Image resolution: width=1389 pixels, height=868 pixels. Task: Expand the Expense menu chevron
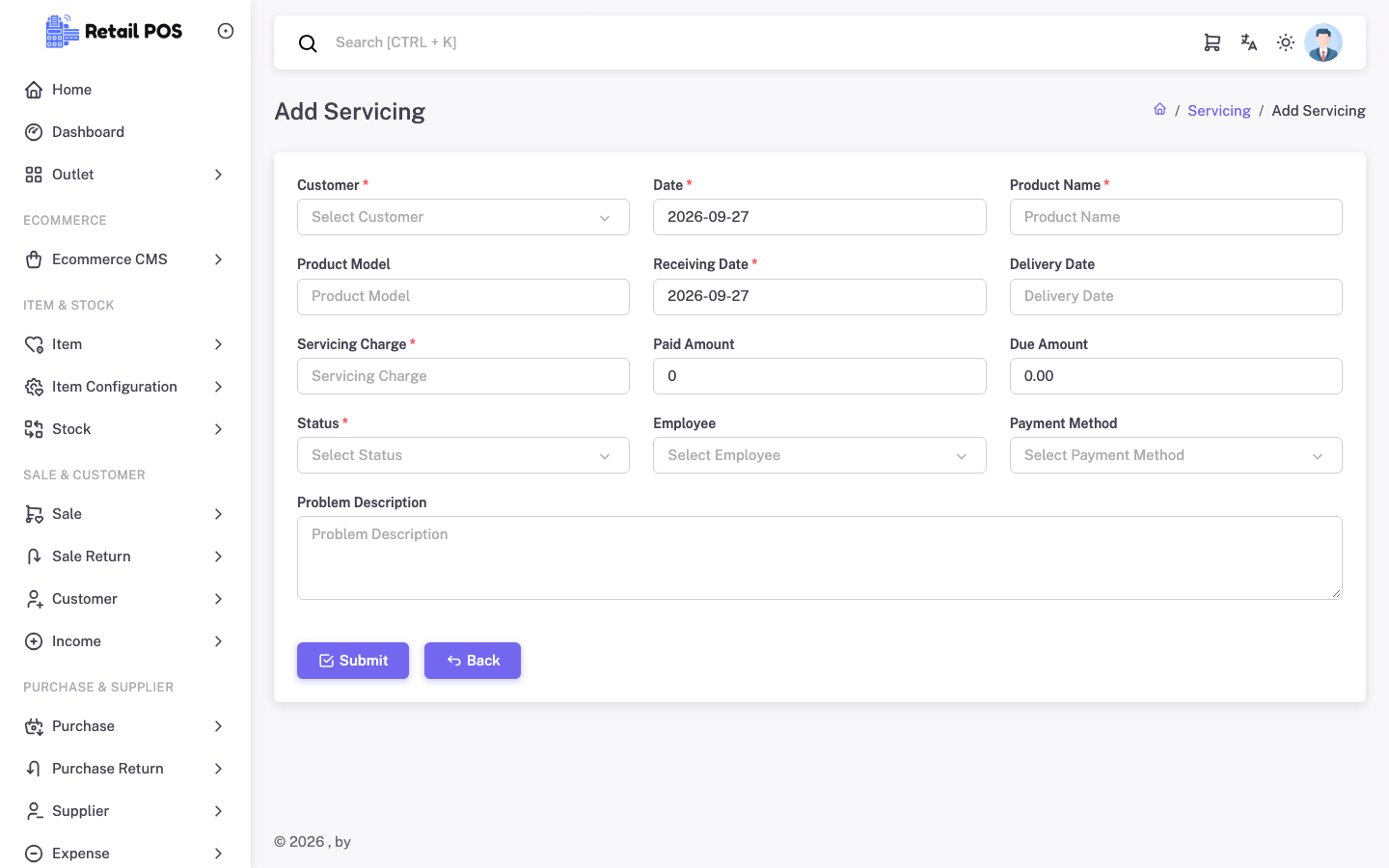click(218, 854)
